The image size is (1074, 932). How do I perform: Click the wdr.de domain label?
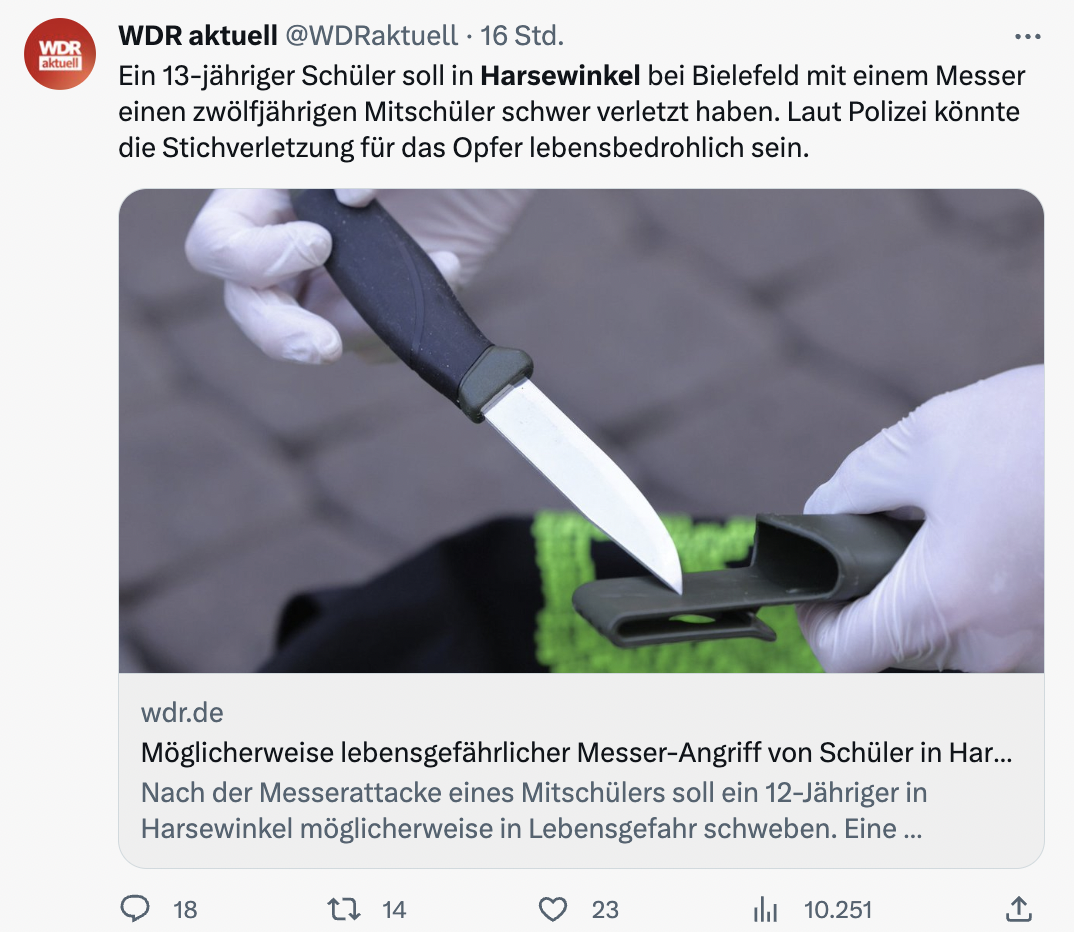point(182,713)
